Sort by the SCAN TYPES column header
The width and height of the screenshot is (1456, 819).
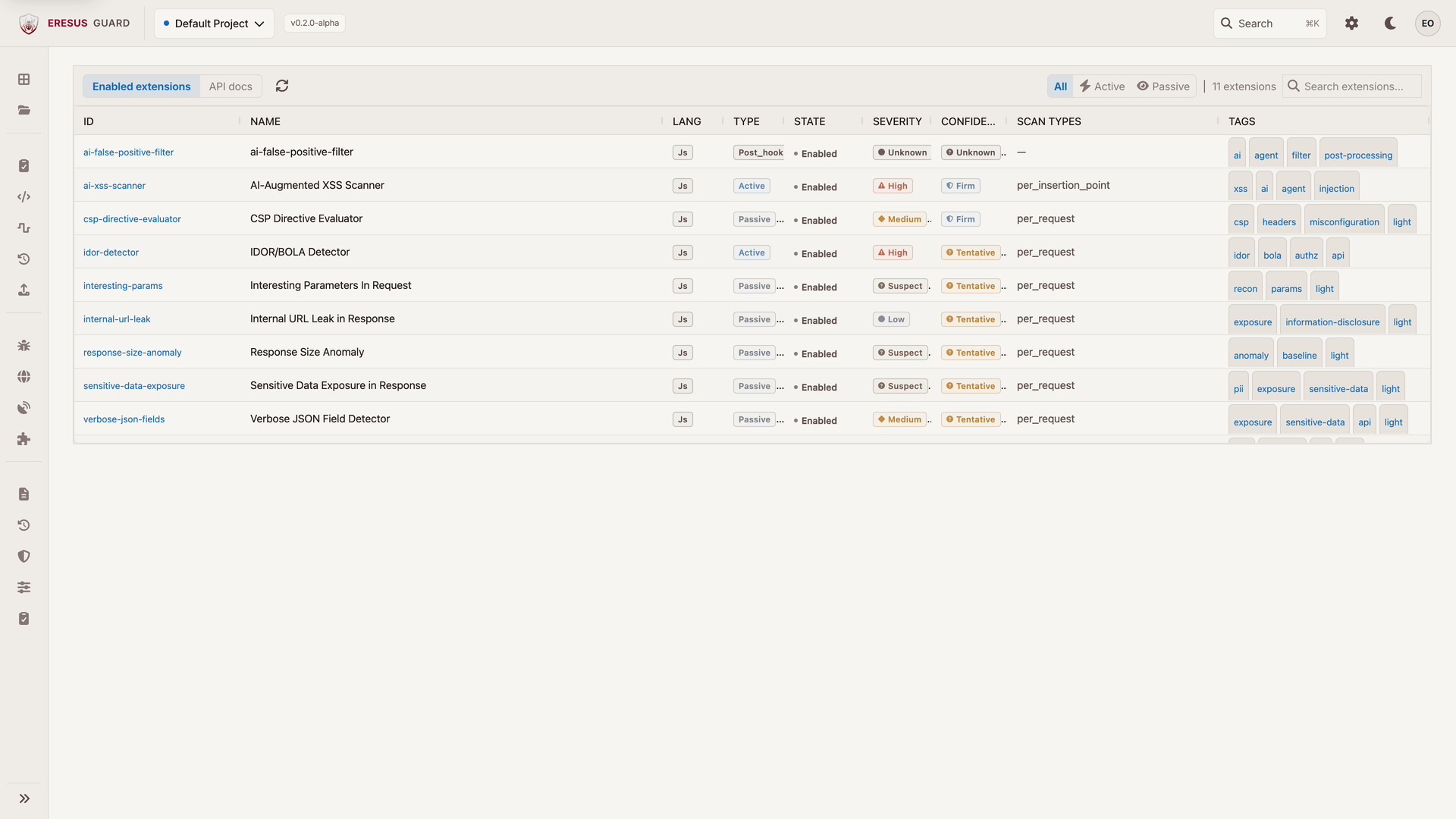click(1049, 121)
